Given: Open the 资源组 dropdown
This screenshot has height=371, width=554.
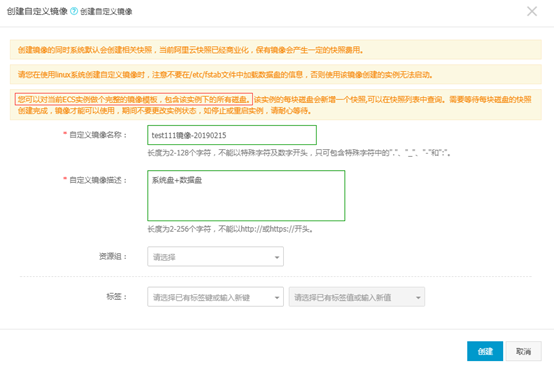Looking at the screenshot, I should (x=215, y=257).
